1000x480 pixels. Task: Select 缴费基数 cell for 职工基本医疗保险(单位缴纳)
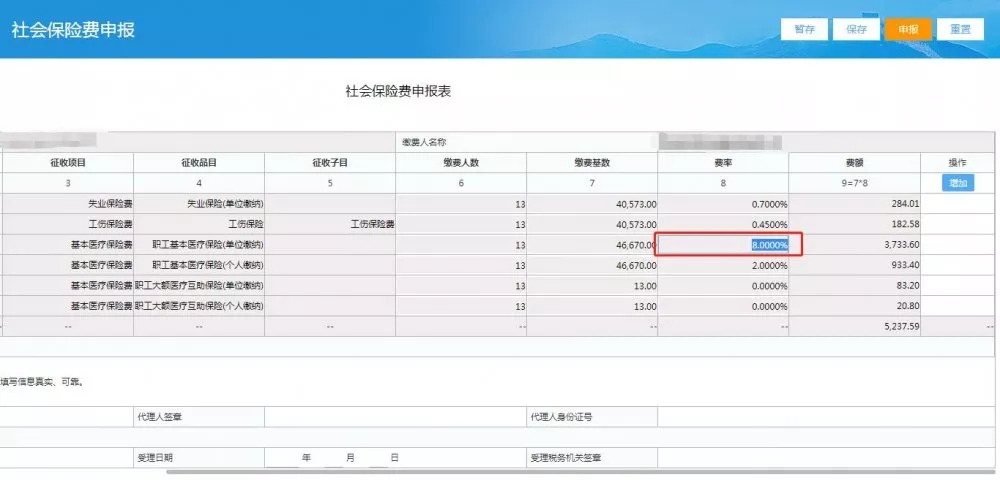pos(592,245)
